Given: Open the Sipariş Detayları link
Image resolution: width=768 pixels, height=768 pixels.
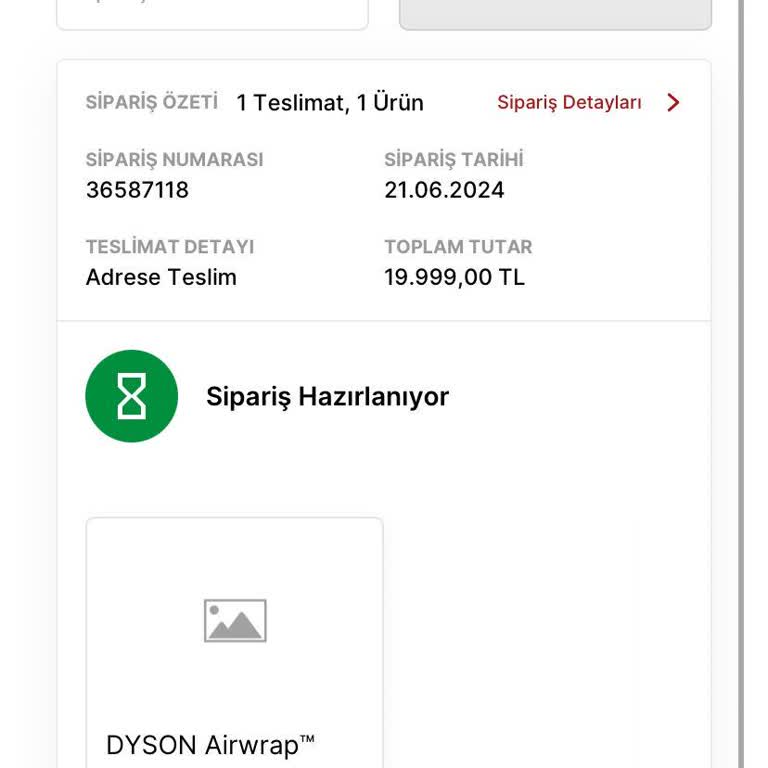Looking at the screenshot, I should point(569,103).
